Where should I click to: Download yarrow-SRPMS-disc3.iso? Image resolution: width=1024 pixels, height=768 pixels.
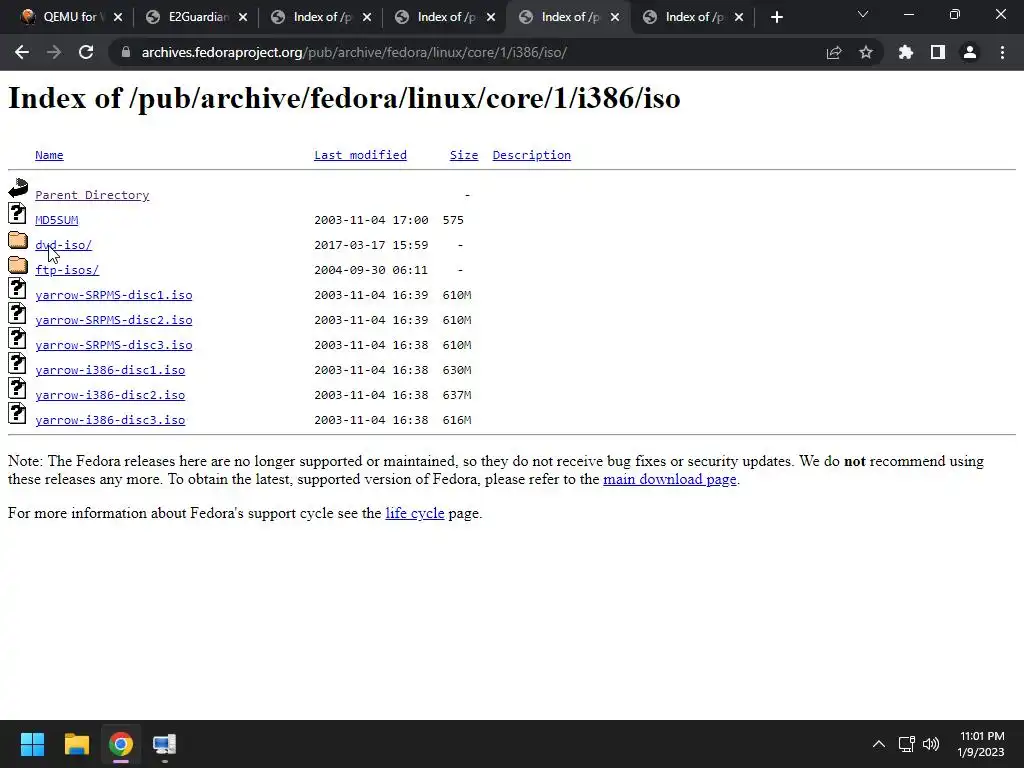(114, 345)
